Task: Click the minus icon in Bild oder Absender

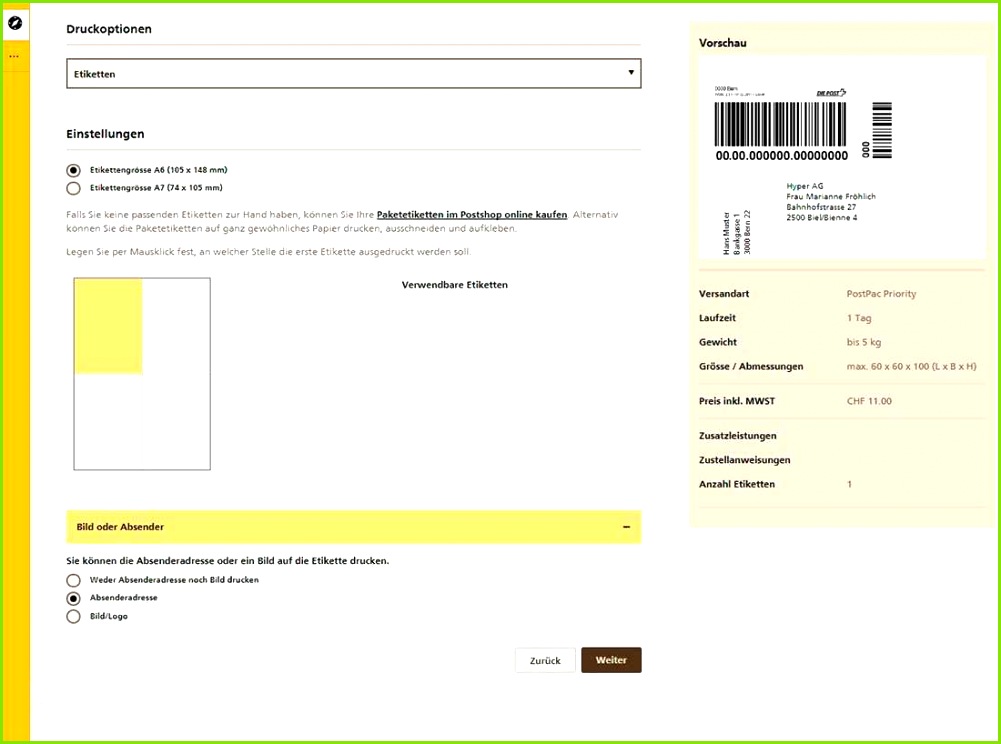Action: pos(626,527)
